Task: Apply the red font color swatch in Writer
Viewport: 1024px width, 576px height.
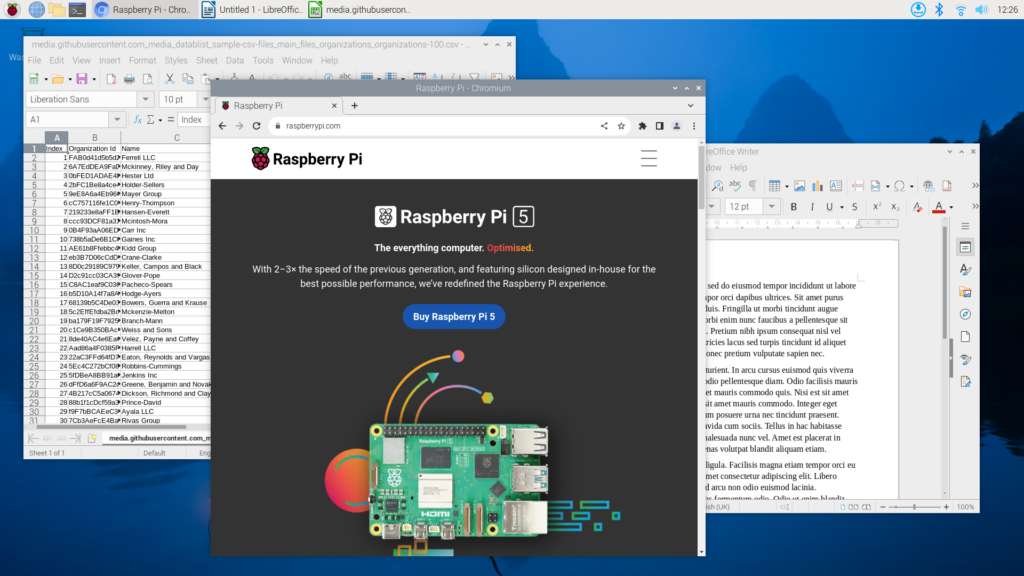Action: click(x=939, y=206)
